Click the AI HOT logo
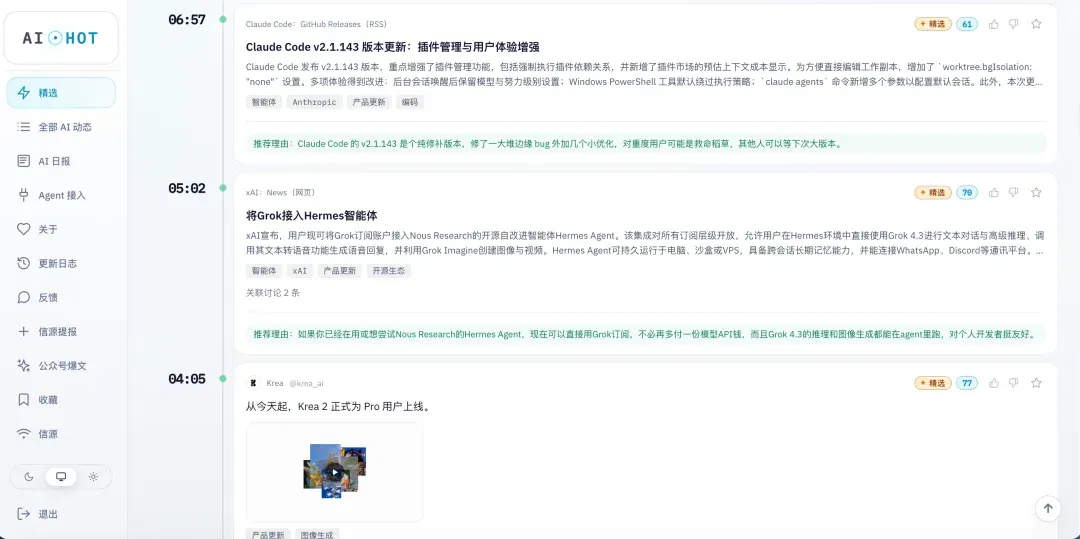The image size is (1080, 539). 61,38
